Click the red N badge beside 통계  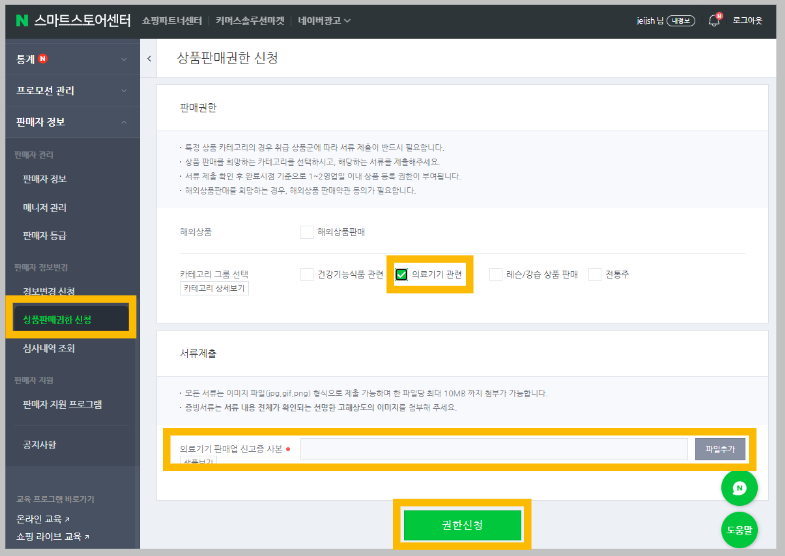point(43,59)
